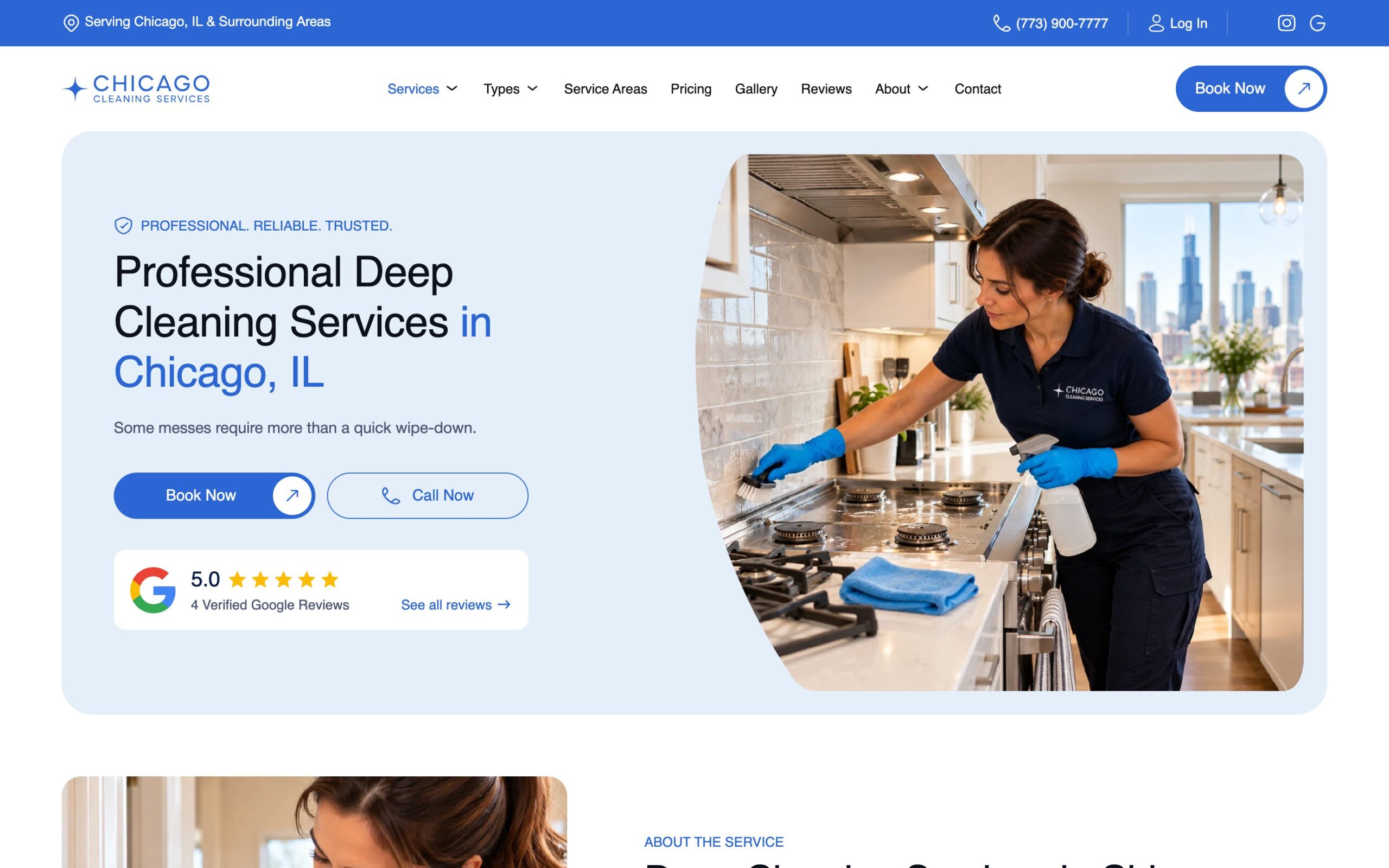1389x868 pixels.
Task: Click the arrow circle in hero Book Now
Action: 292,495
